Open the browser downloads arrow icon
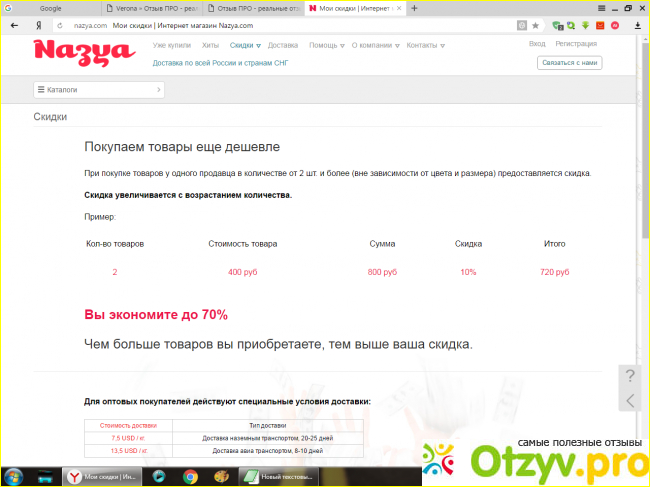 click(x=637, y=25)
